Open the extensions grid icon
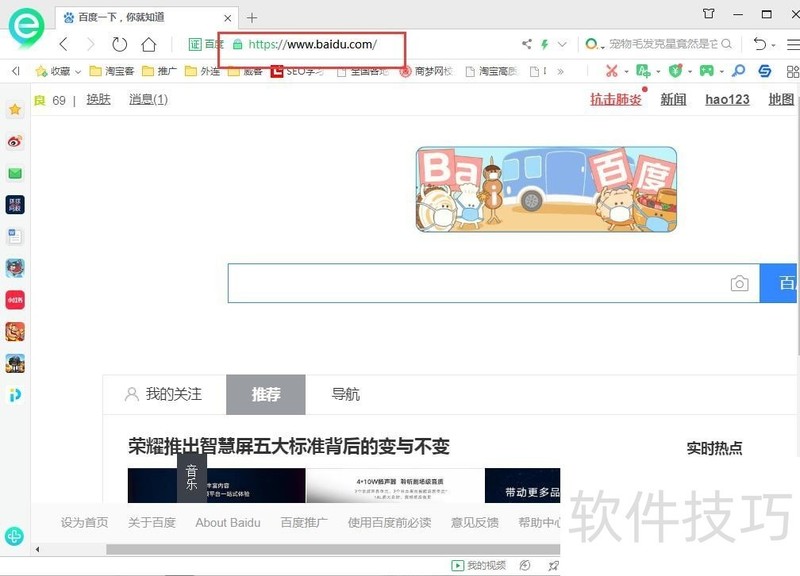Viewport: 800px width, 576px height. coord(793,71)
